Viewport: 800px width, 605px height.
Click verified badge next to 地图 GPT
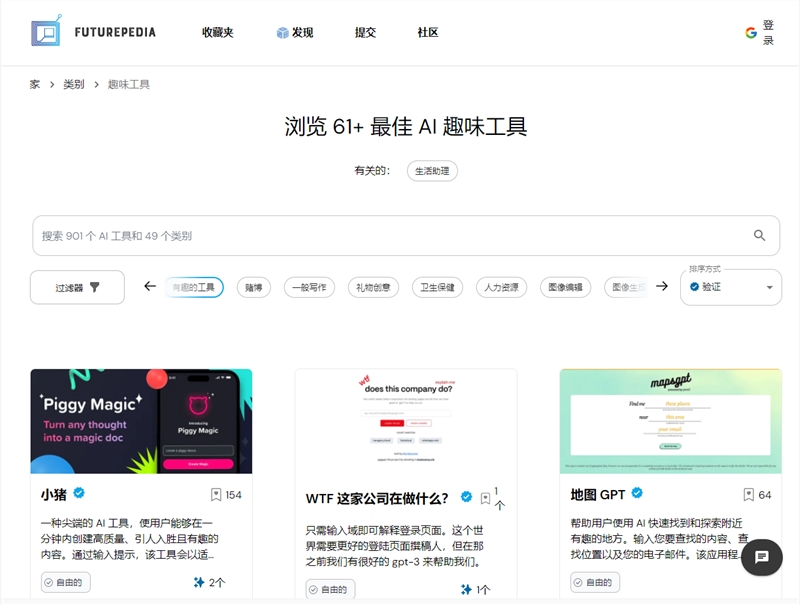(637, 494)
